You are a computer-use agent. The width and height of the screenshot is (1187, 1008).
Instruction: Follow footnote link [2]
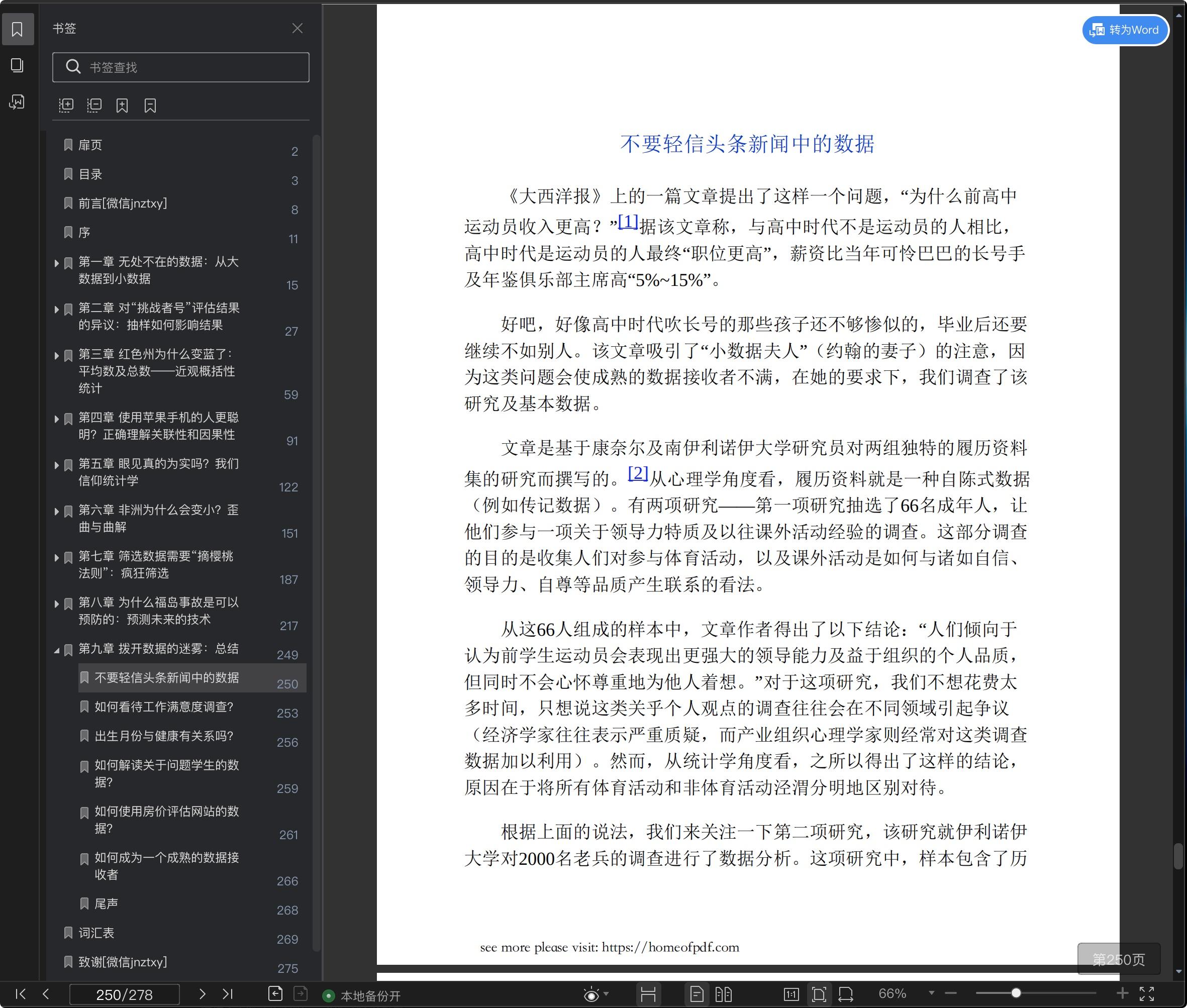pos(638,473)
